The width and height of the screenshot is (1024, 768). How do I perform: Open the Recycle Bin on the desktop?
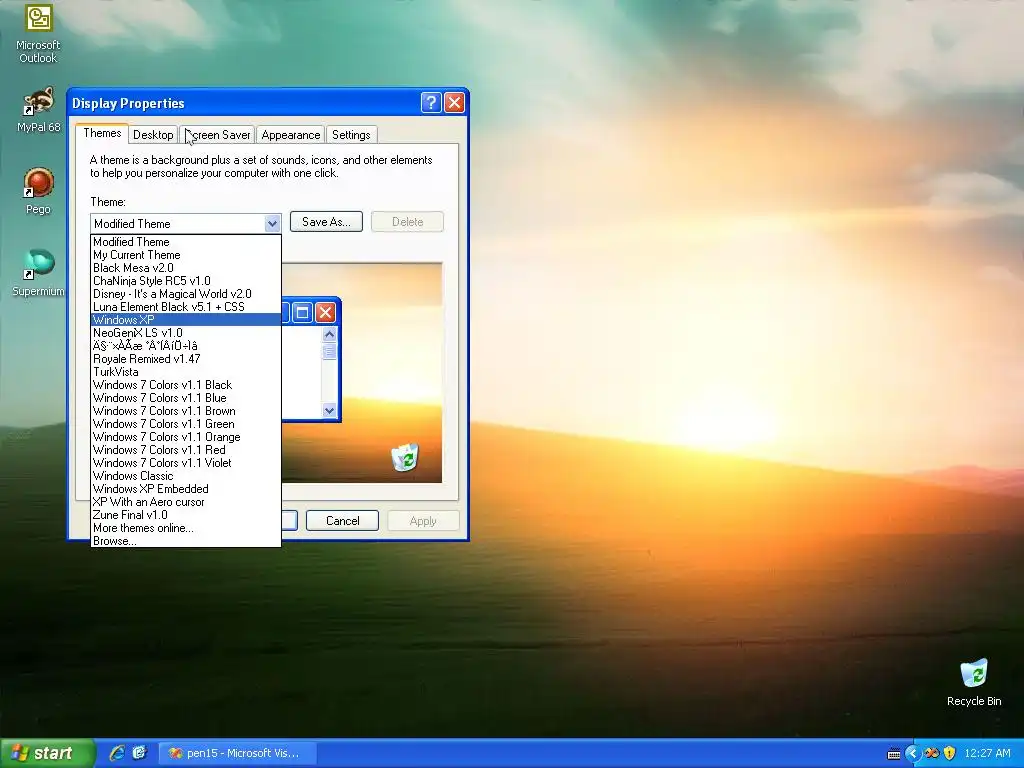pyautogui.click(x=974, y=682)
